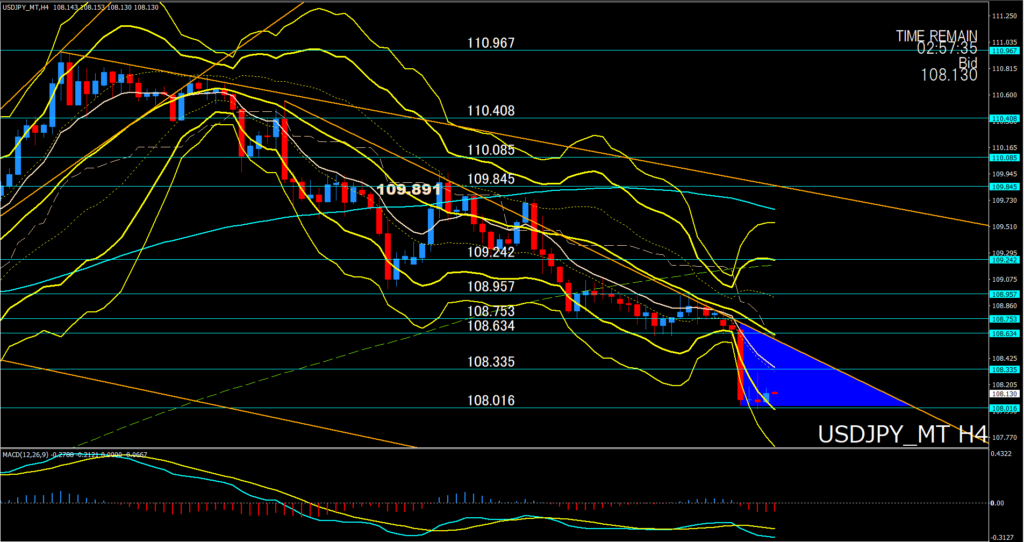Click the -0.3127 MACD axis value

click(x=1002, y=535)
